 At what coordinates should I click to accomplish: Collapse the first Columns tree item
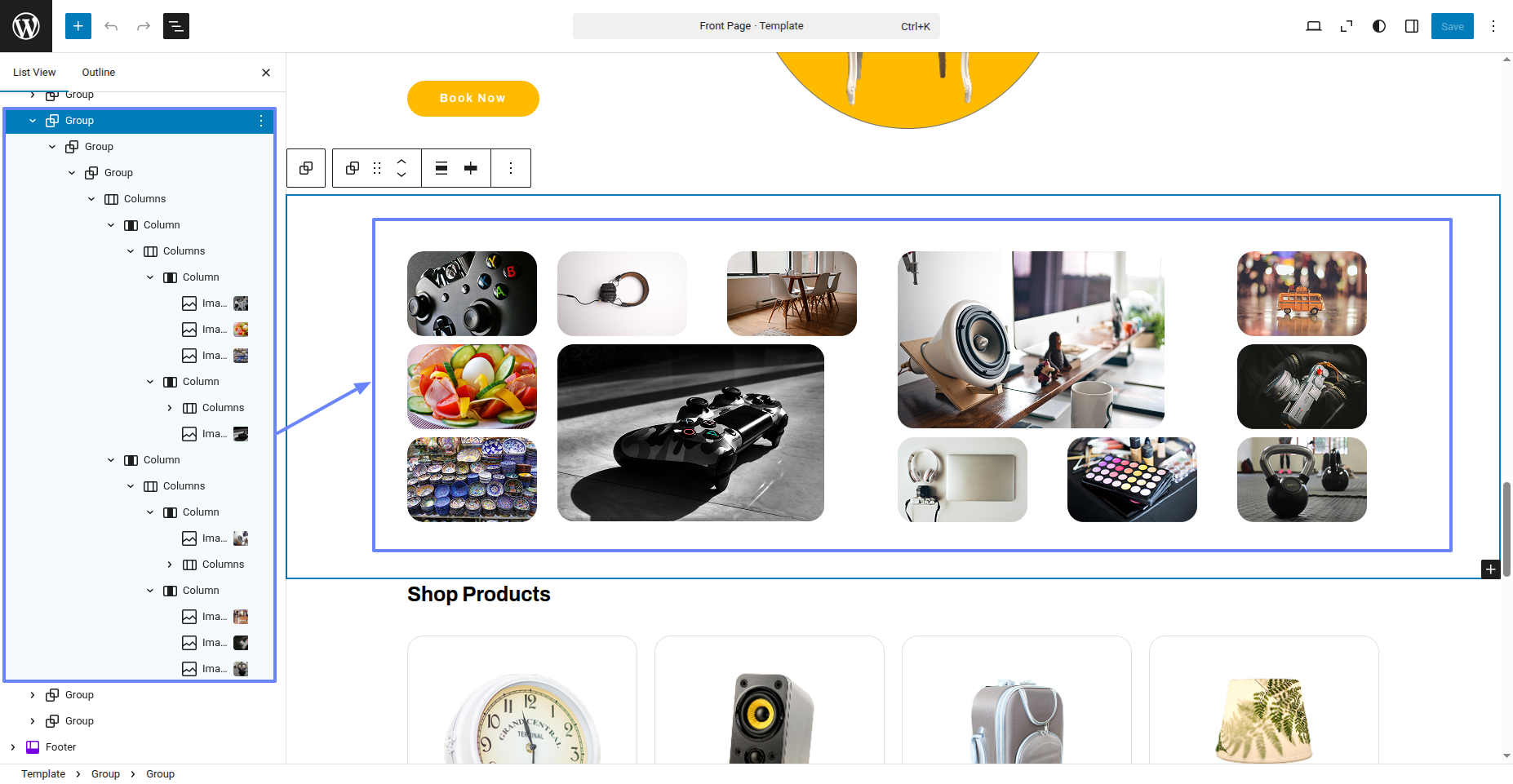tap(91, 199)
